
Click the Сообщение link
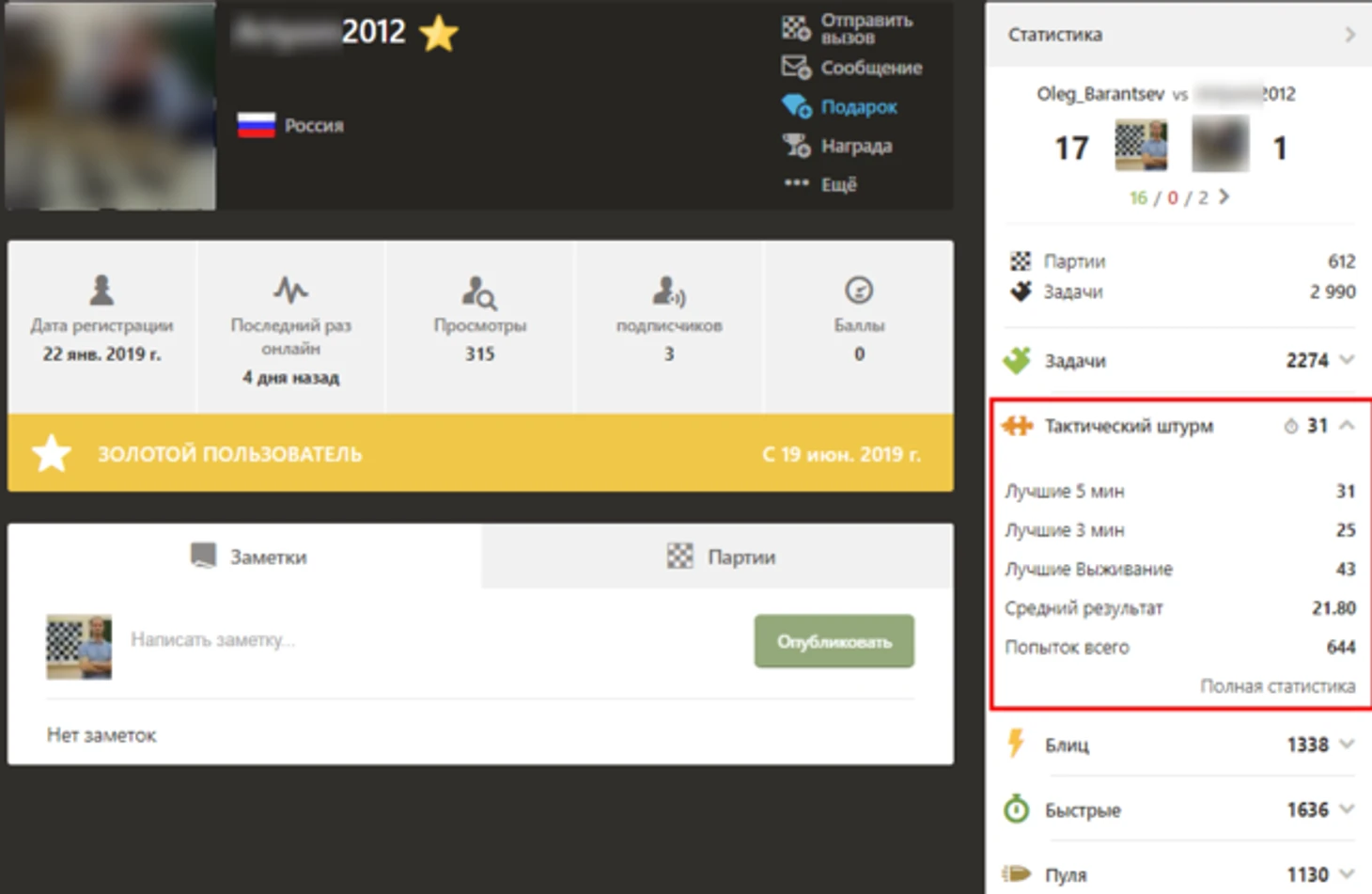click(871, 68)
